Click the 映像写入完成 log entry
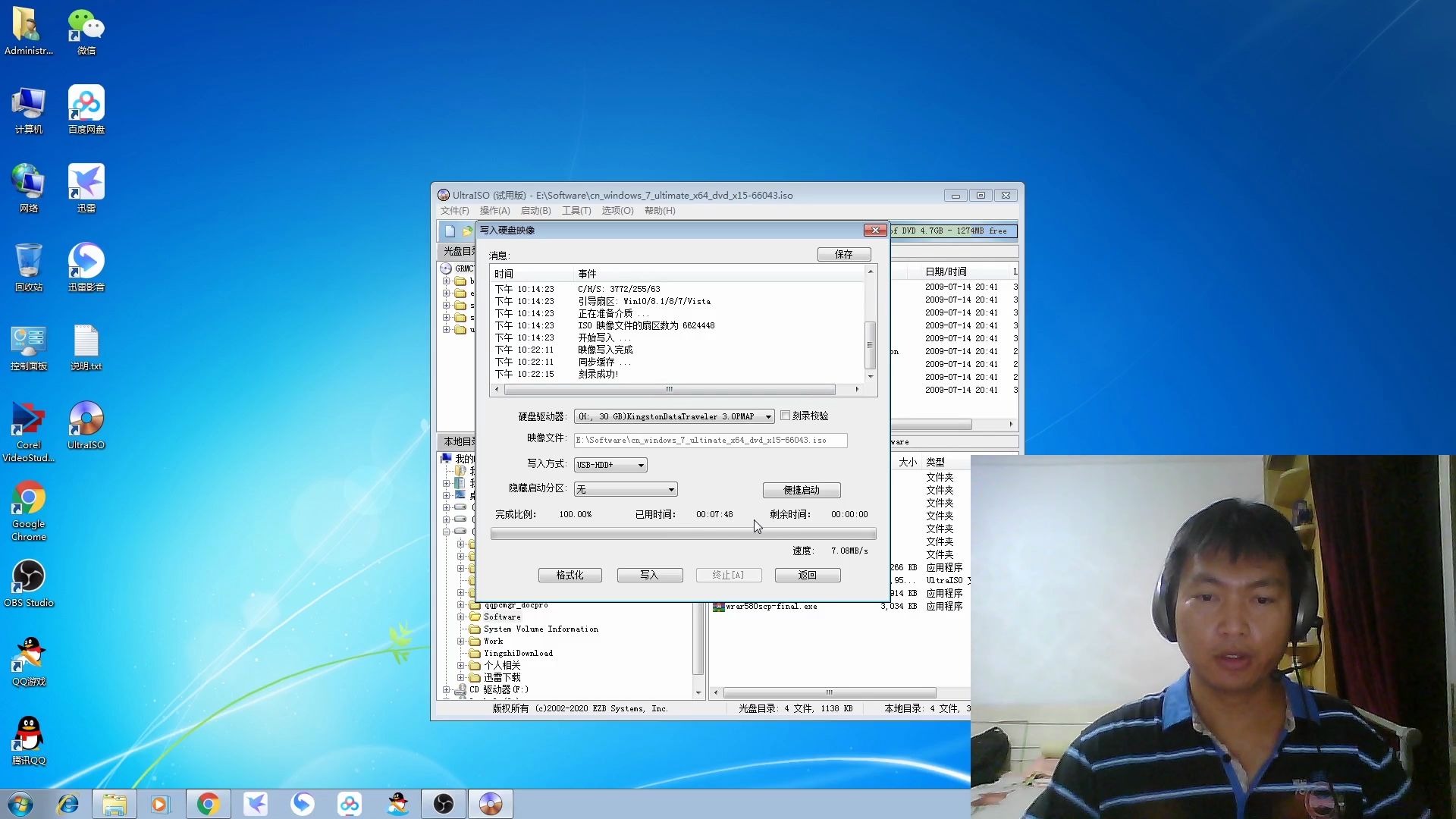Screen dimensions: 1456x819 click(x=605, y=350)
